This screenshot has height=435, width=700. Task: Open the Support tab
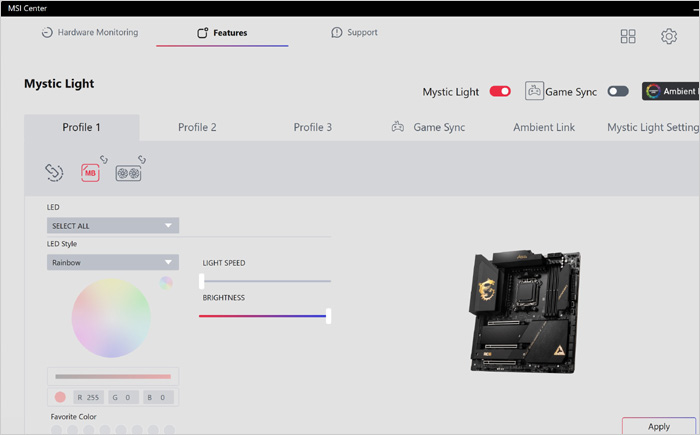[x=354, y=32]
